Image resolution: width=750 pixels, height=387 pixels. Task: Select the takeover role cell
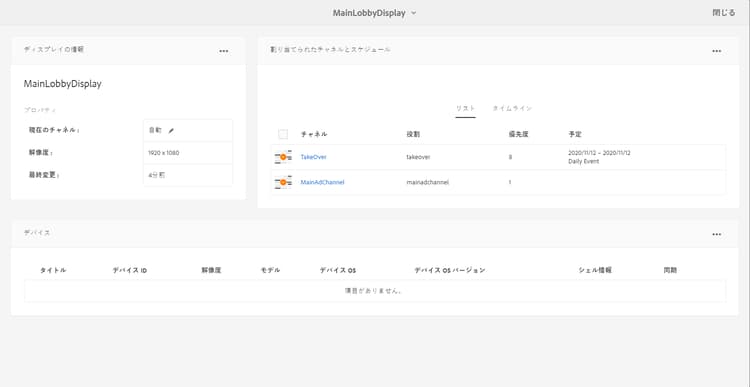(418, 157)
